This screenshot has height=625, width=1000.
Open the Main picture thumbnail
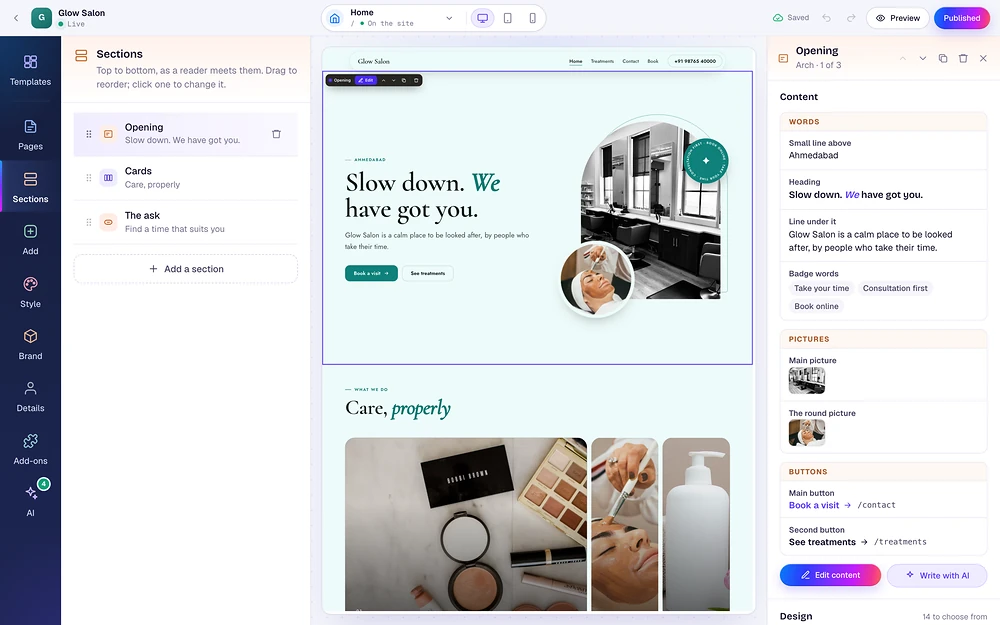(x=807, y=381)
